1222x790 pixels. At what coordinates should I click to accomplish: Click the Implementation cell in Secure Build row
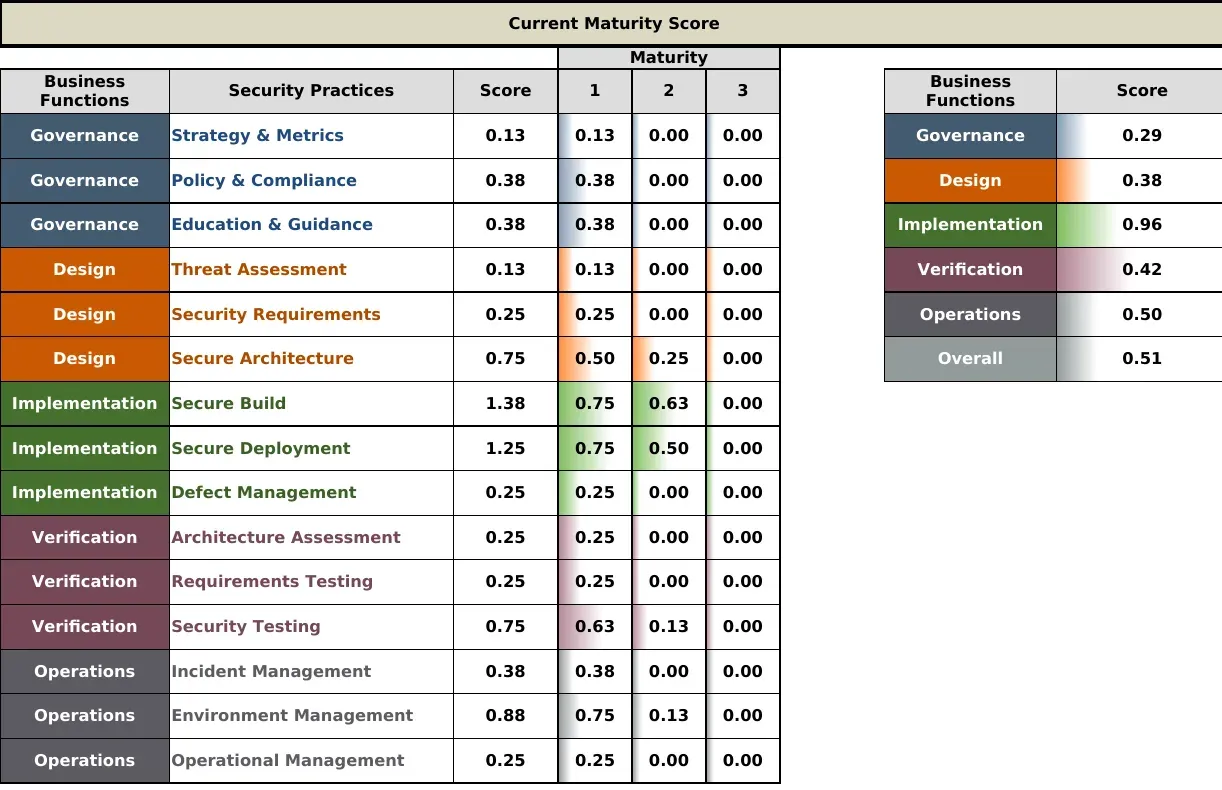tap(85, 404)
